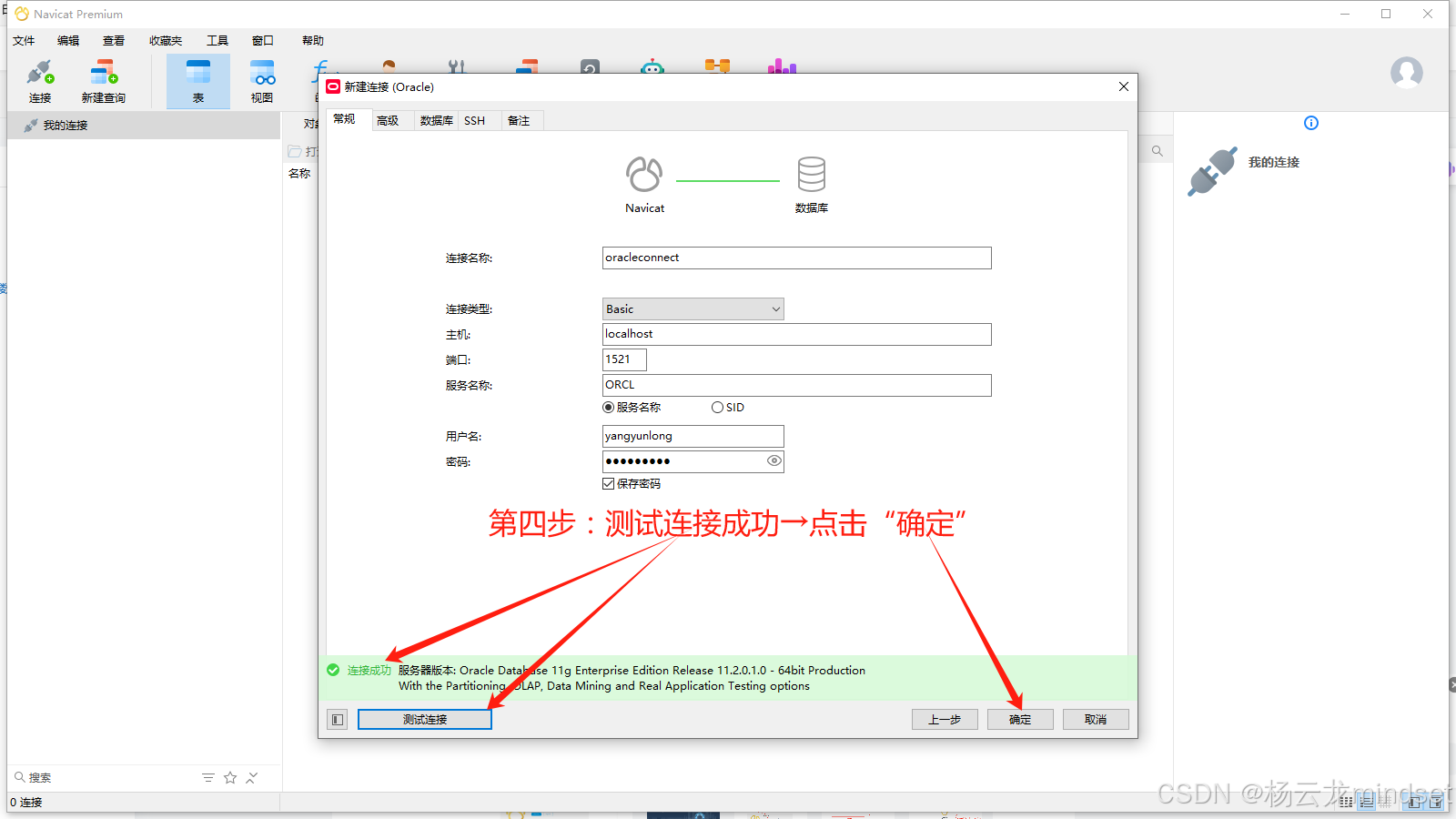1456x819 pixels.
Task: Click the 取消 button
Action: (x=1096, y=720)
